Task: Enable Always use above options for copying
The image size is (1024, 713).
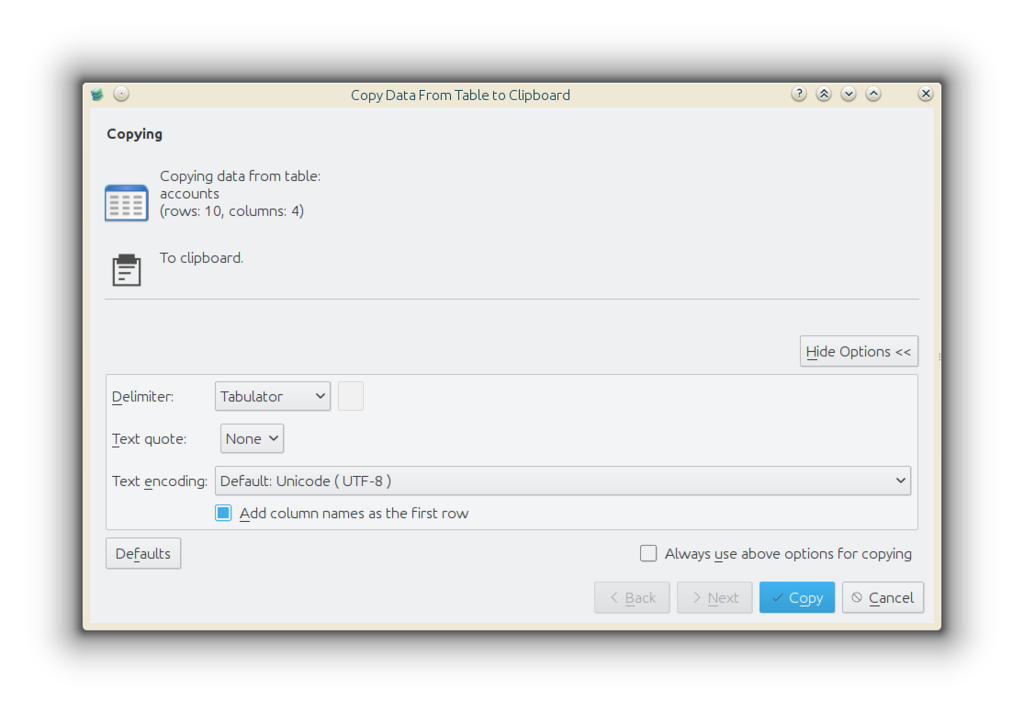Action: (x=648, y=553)
